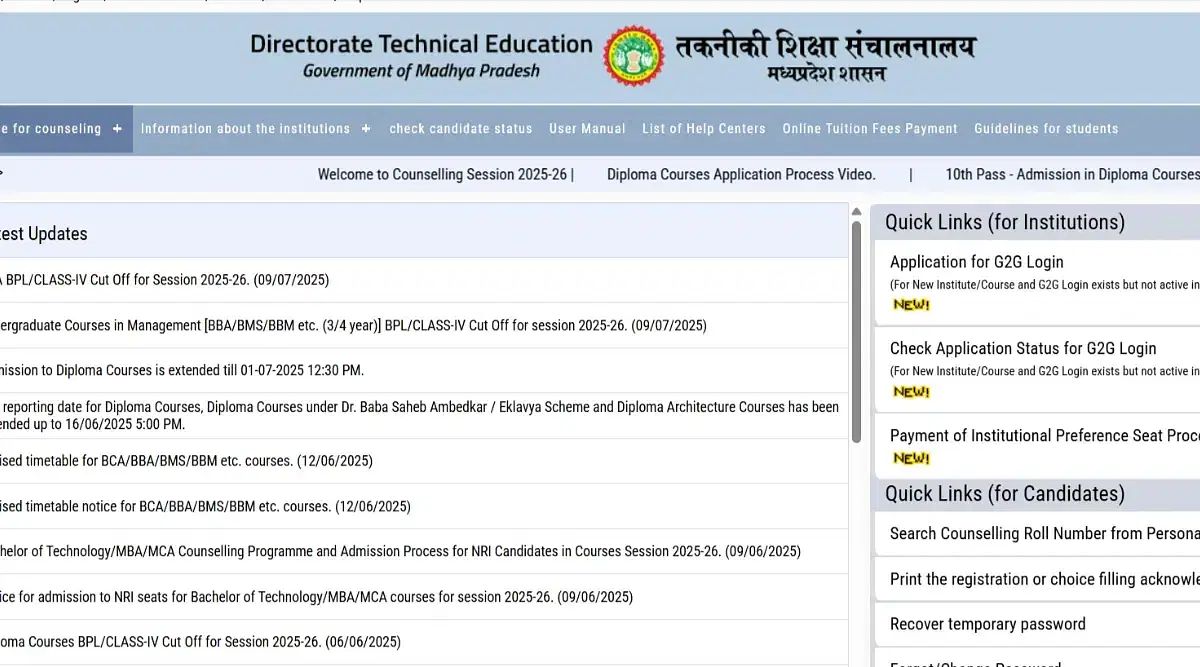Click 'Welcome to Counselling Session 2025-26' ticker text
Screen dimensions: 1200x667
pos(442,174)
